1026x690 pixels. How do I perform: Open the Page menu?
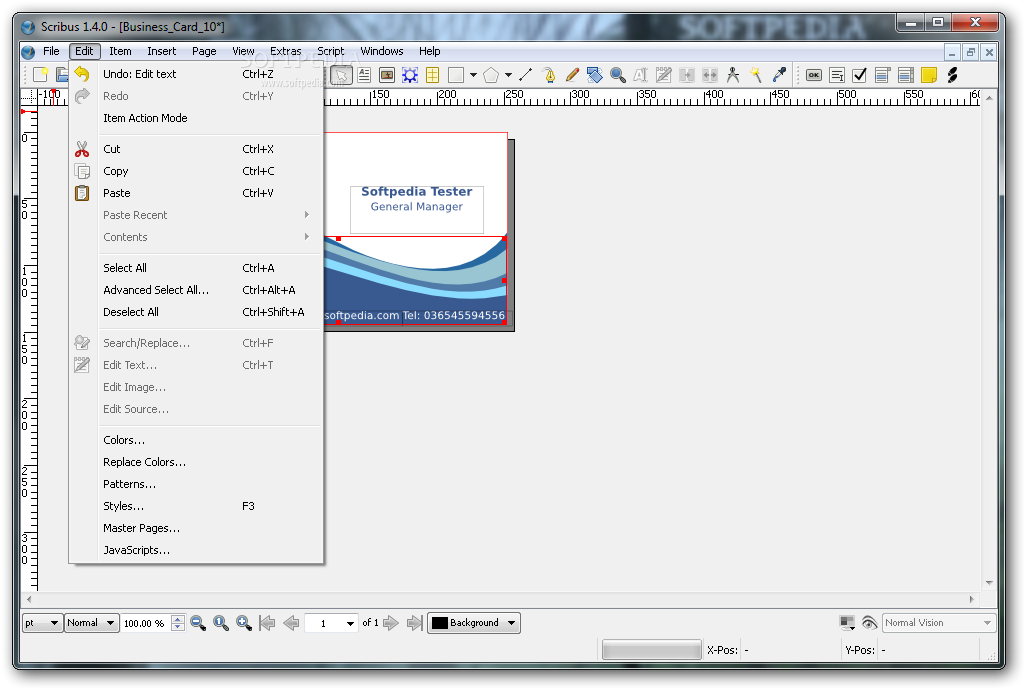(204, 51)
